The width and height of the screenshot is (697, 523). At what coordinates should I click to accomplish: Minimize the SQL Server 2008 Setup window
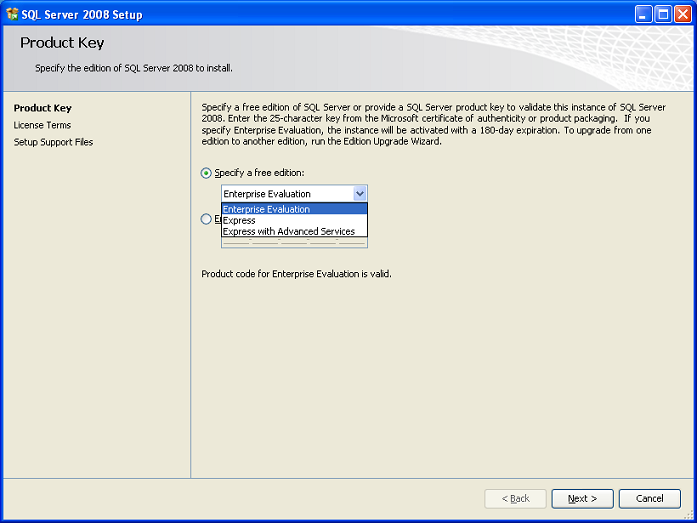(643, 14)
